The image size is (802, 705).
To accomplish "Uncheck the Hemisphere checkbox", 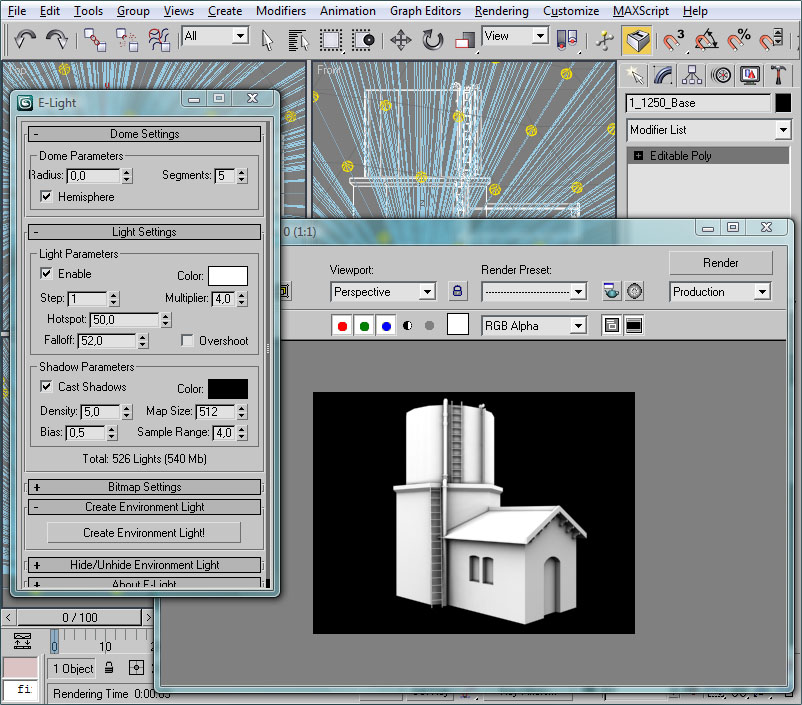I will point(46,198).
